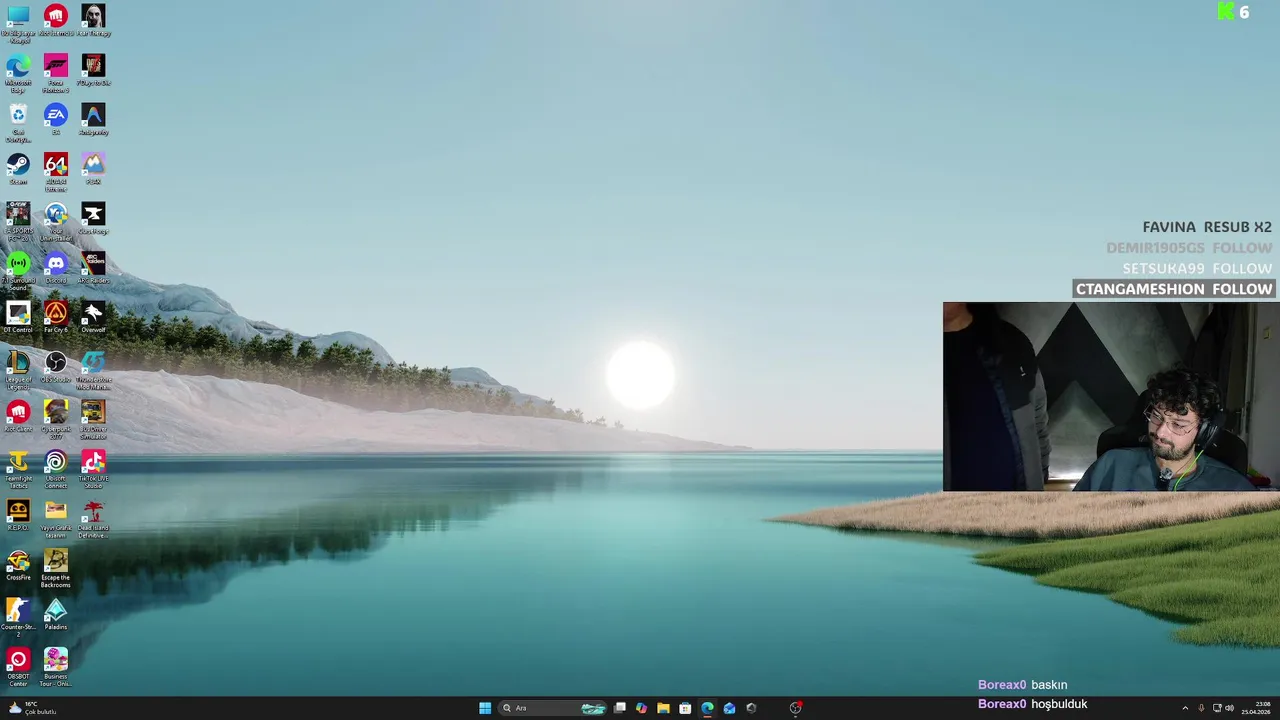Open the Fear Therapy desktop shortcut

point(93,19)
